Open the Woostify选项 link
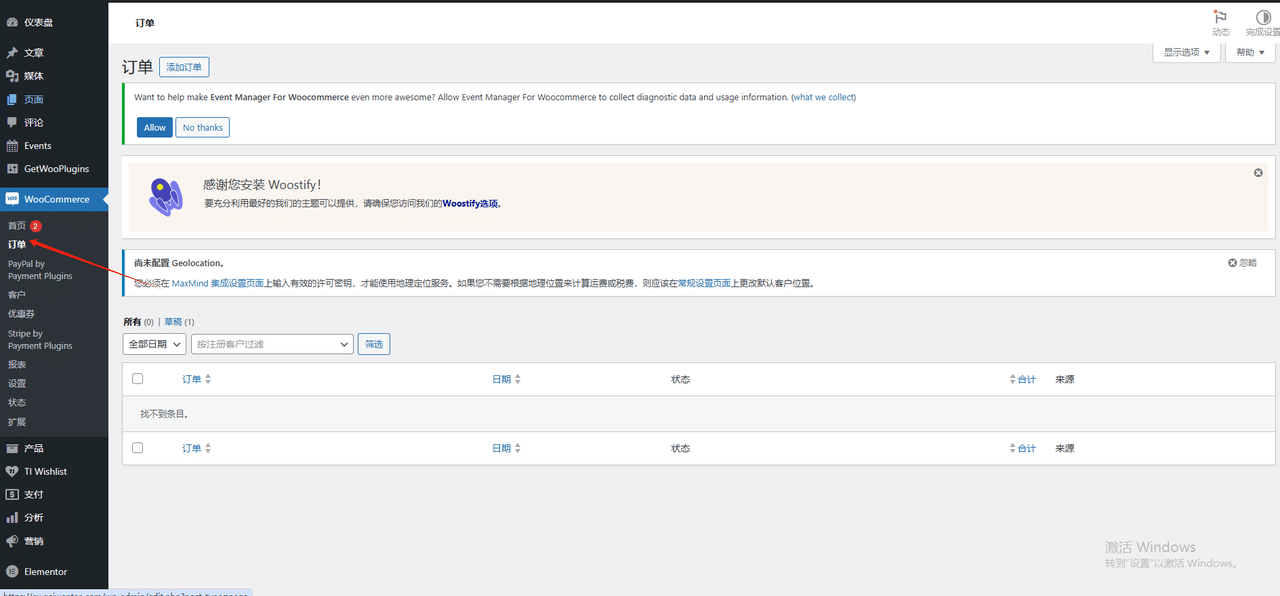 point(471,203)
